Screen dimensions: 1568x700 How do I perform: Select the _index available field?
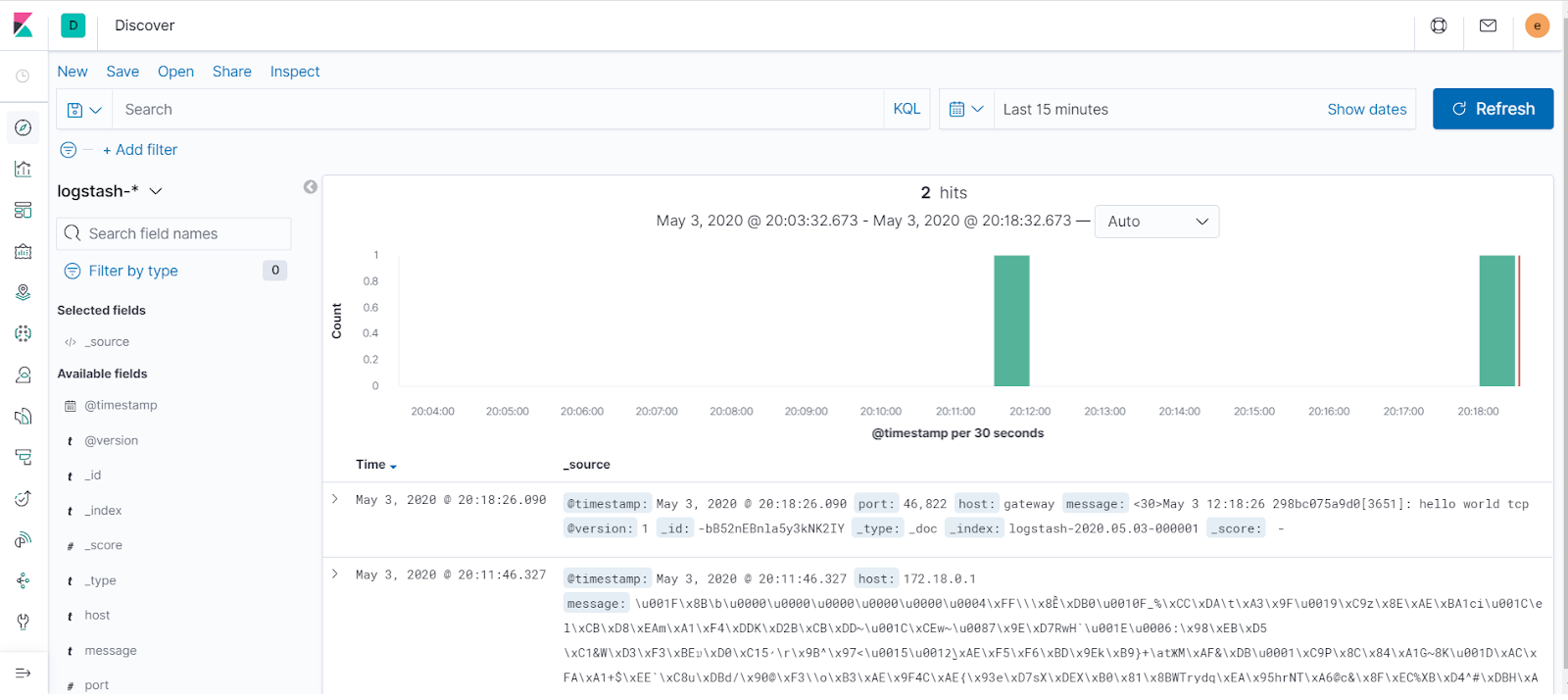103,511
